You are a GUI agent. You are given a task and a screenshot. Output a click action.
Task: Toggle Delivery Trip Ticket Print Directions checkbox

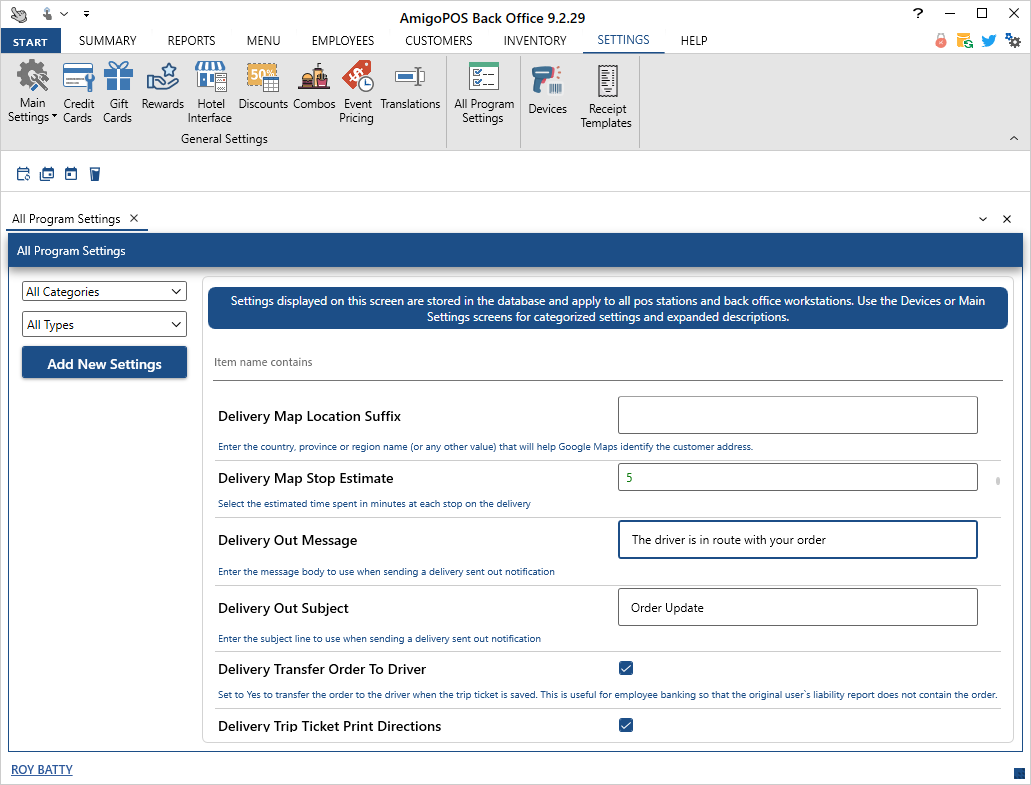[x=626, y=725]
